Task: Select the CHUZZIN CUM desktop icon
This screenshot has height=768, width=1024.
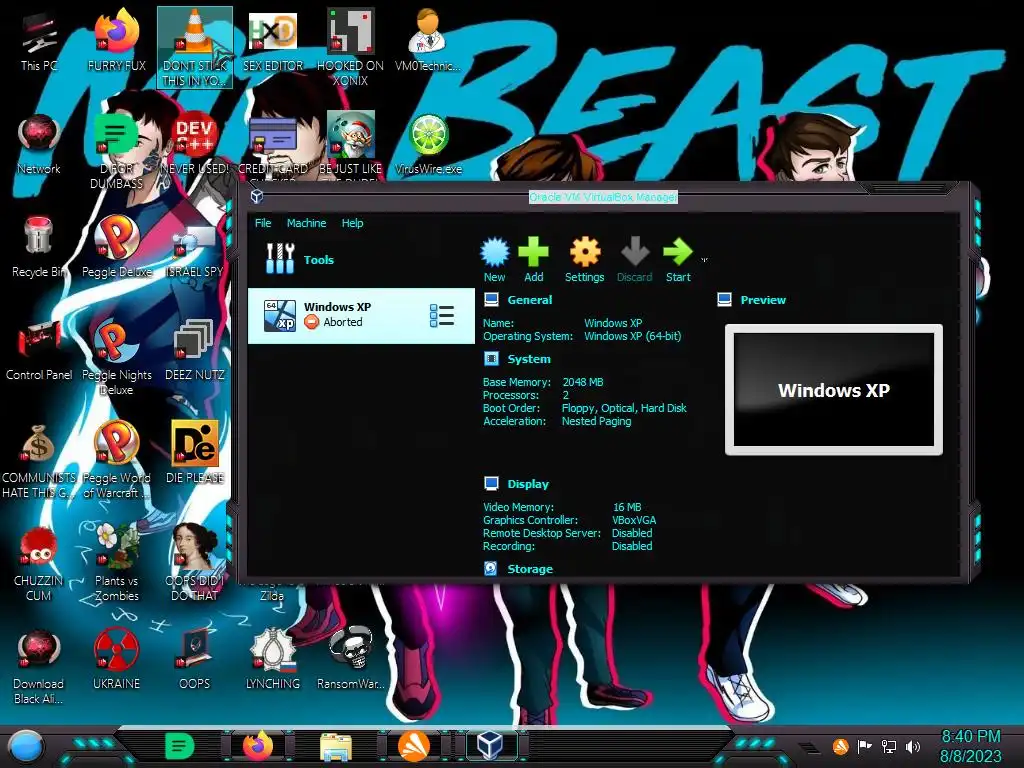Action: (x=39, y=562)
